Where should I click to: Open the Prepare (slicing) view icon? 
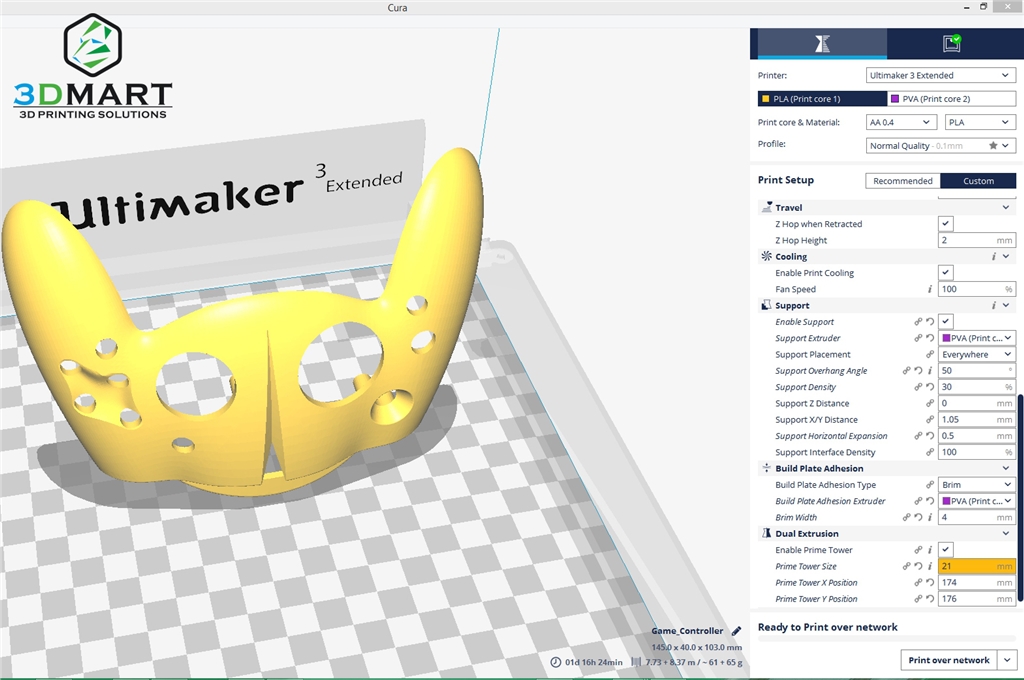point(821,43)
